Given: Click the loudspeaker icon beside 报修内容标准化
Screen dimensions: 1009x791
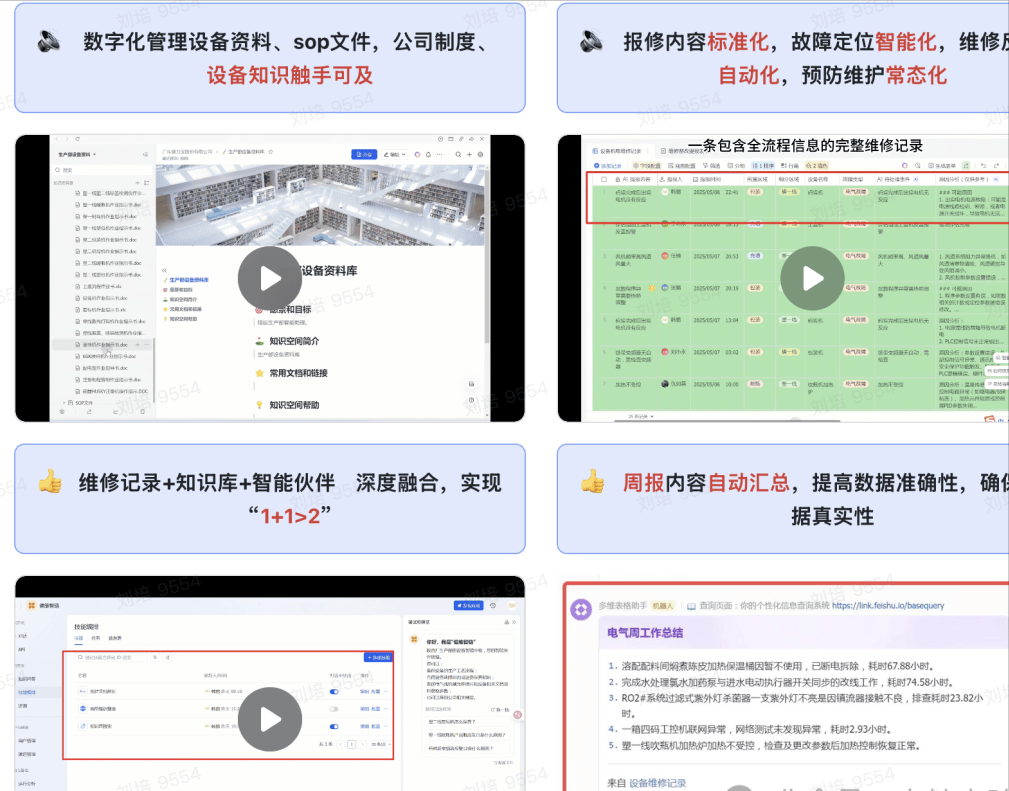Looking at the screenshot, I should [591, 42].
